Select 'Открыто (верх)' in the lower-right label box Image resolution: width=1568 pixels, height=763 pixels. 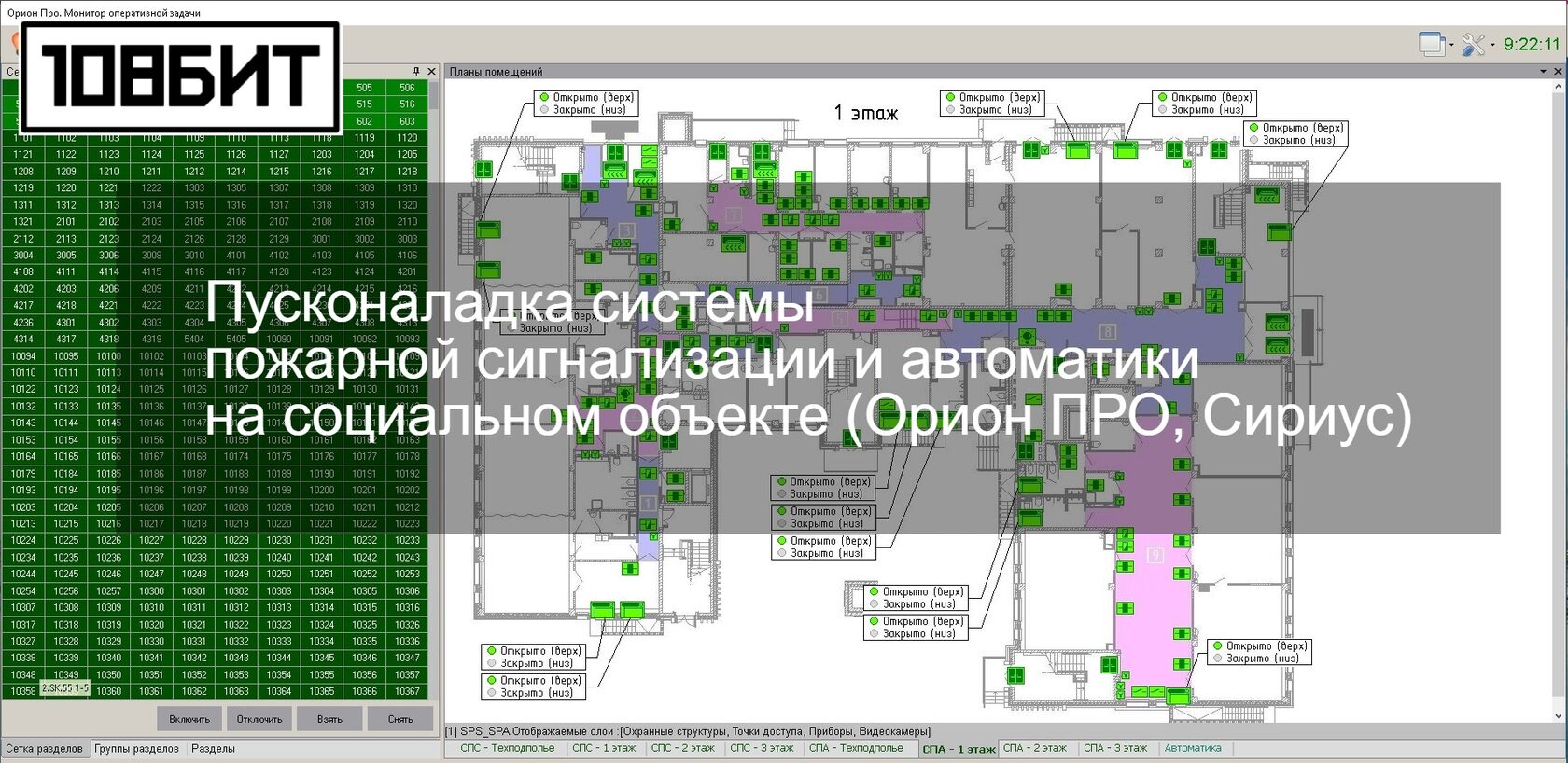pyautogui.click(x=1267, y=645)
